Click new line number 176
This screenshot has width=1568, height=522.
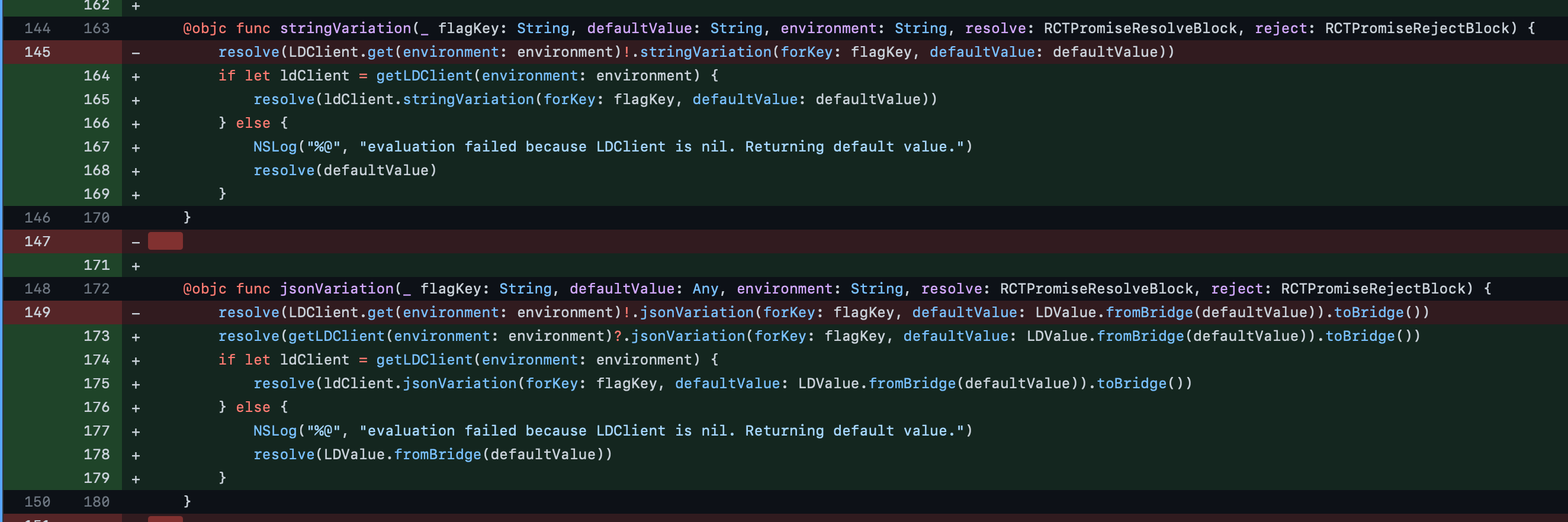pos(96,408)
